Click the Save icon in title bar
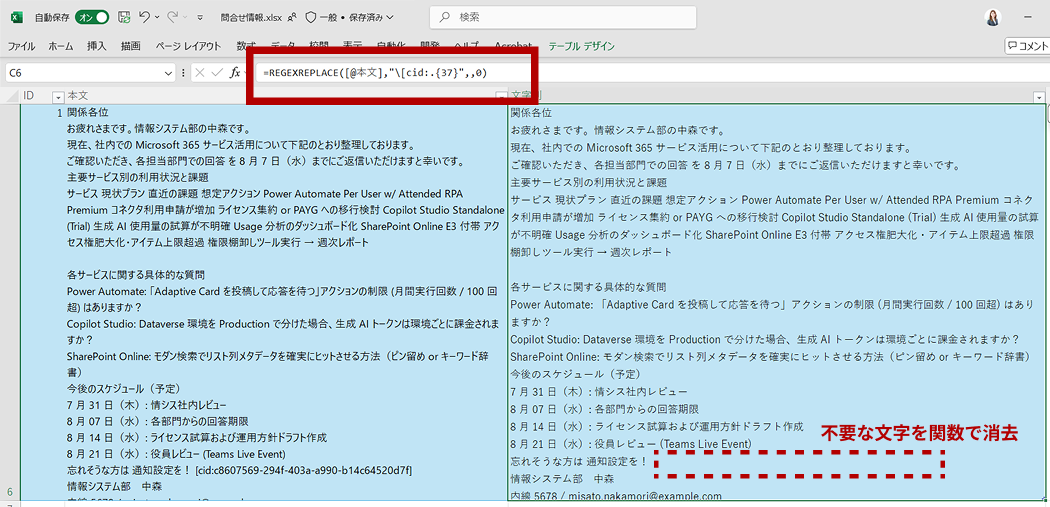 (124, 17)
